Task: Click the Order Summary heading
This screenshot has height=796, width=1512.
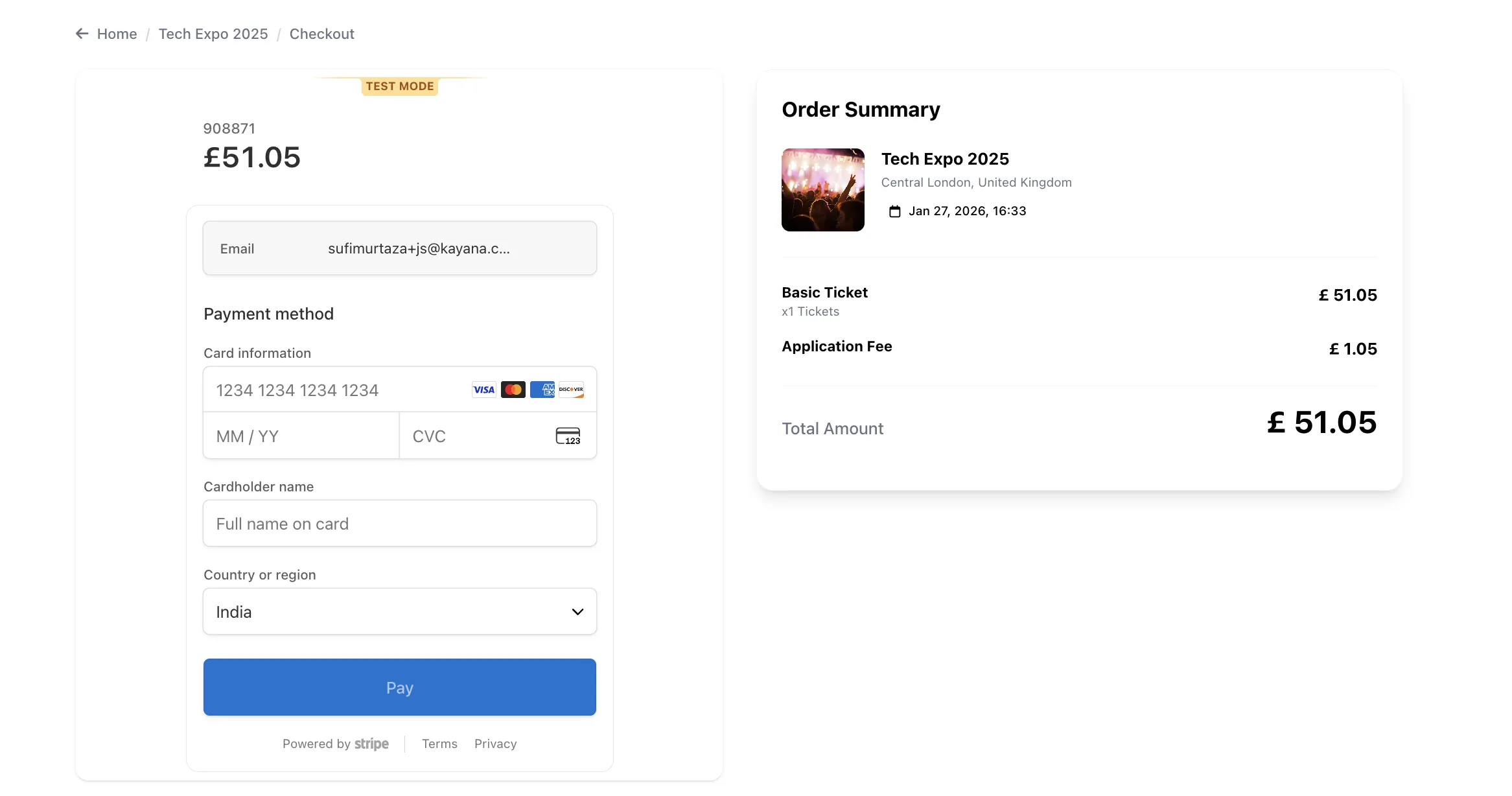Action: pyautogui.click(x=861, y=110)
